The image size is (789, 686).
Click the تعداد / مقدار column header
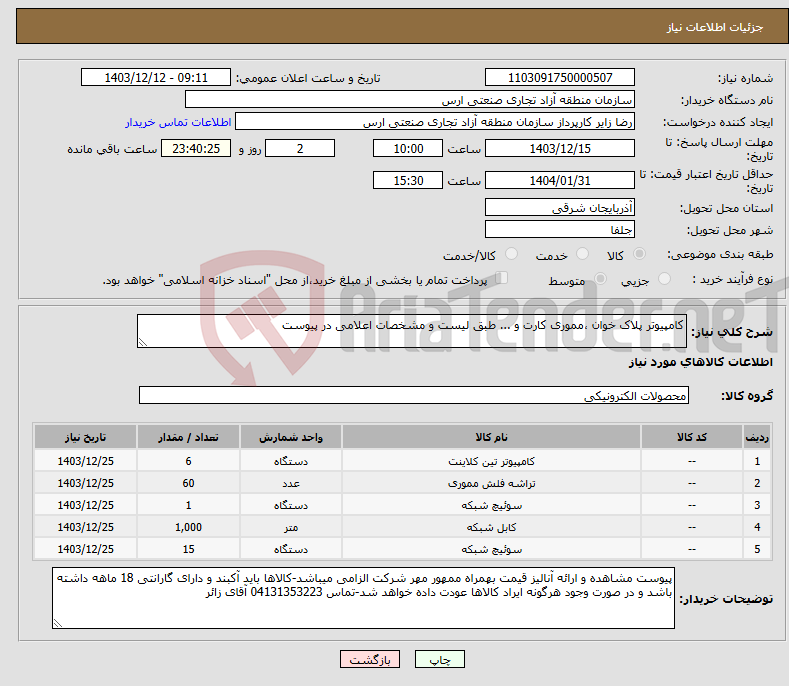click(x=188, y=437)
